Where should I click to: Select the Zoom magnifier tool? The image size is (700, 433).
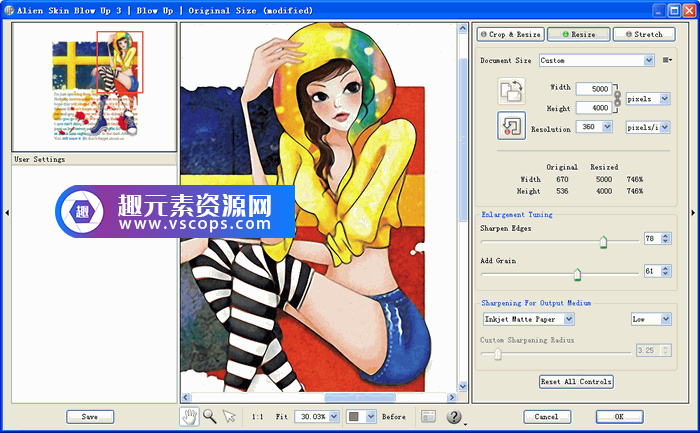(x=209, y=416)
